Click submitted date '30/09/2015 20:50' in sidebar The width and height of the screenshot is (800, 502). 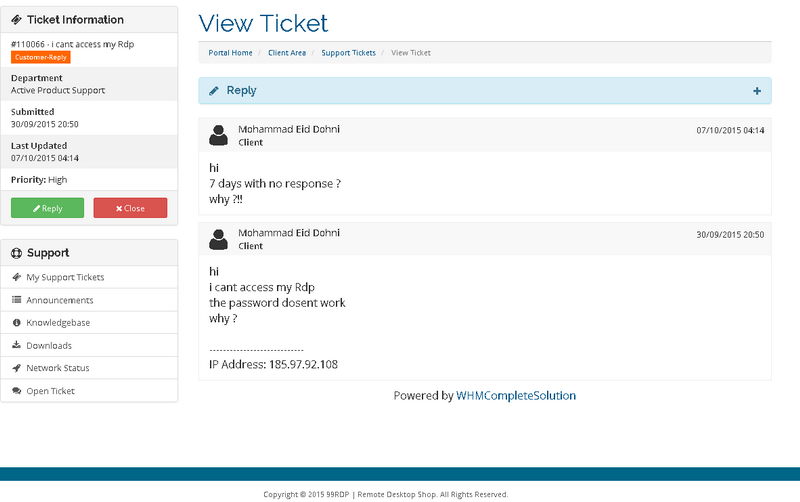pos(45,124)
